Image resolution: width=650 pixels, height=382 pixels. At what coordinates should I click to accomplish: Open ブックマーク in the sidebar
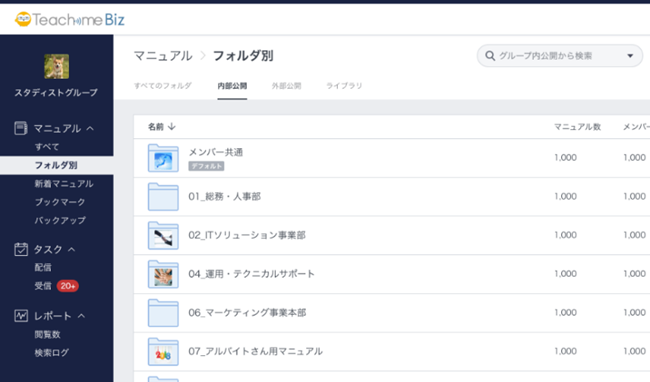pos(60,202)
